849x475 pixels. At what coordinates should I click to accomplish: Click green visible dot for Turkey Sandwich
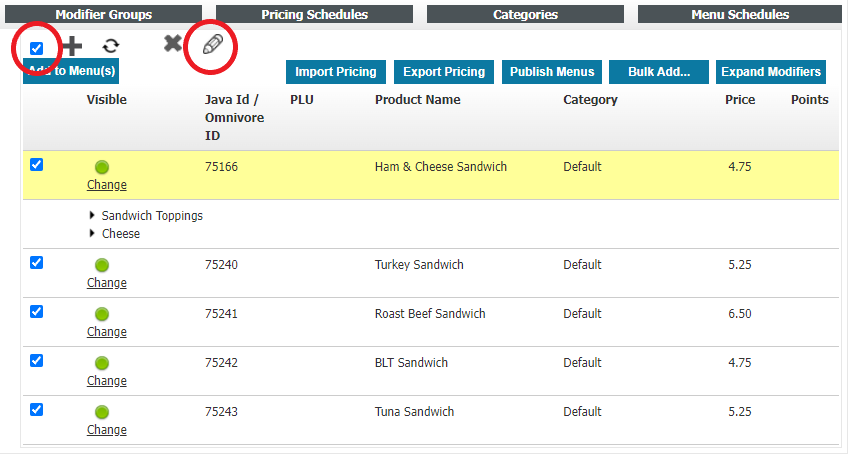click(102, 265)
